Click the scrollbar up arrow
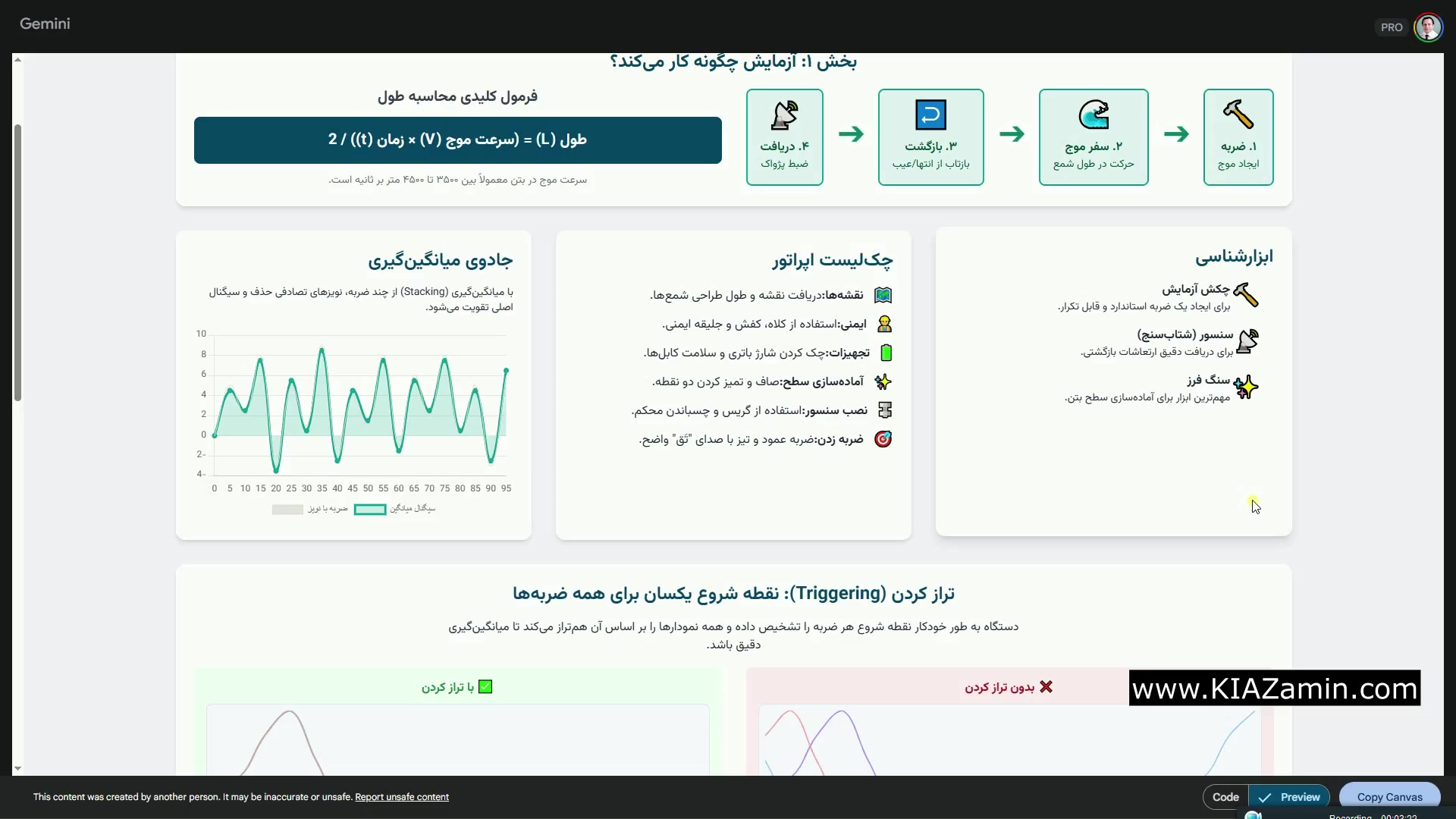 [17, 59]
